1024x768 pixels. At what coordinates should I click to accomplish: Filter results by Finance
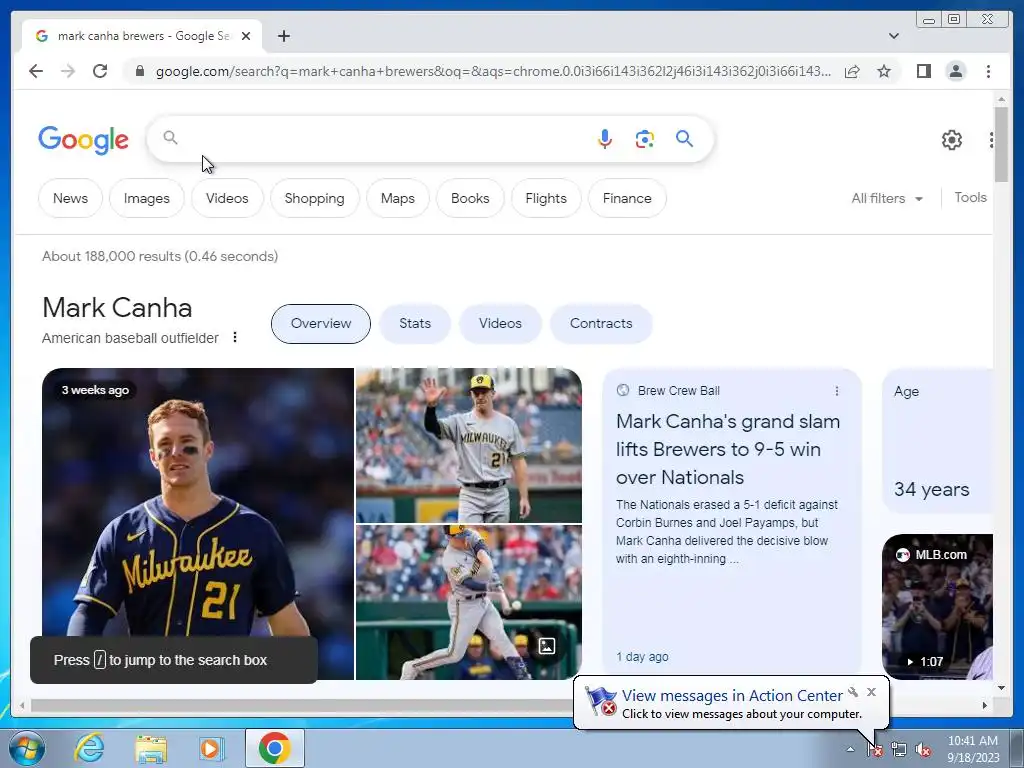627,198
